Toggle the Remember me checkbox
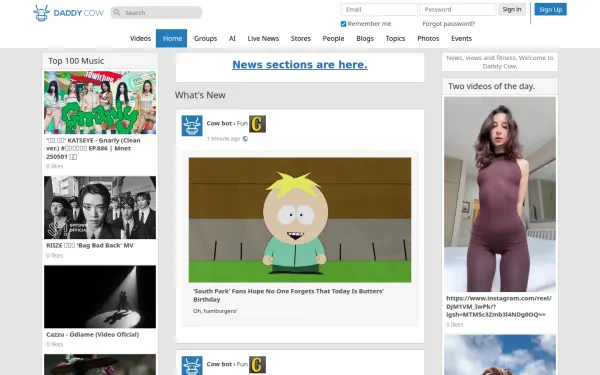The width and height of the screenshot is (600, 375). [343, 24]
